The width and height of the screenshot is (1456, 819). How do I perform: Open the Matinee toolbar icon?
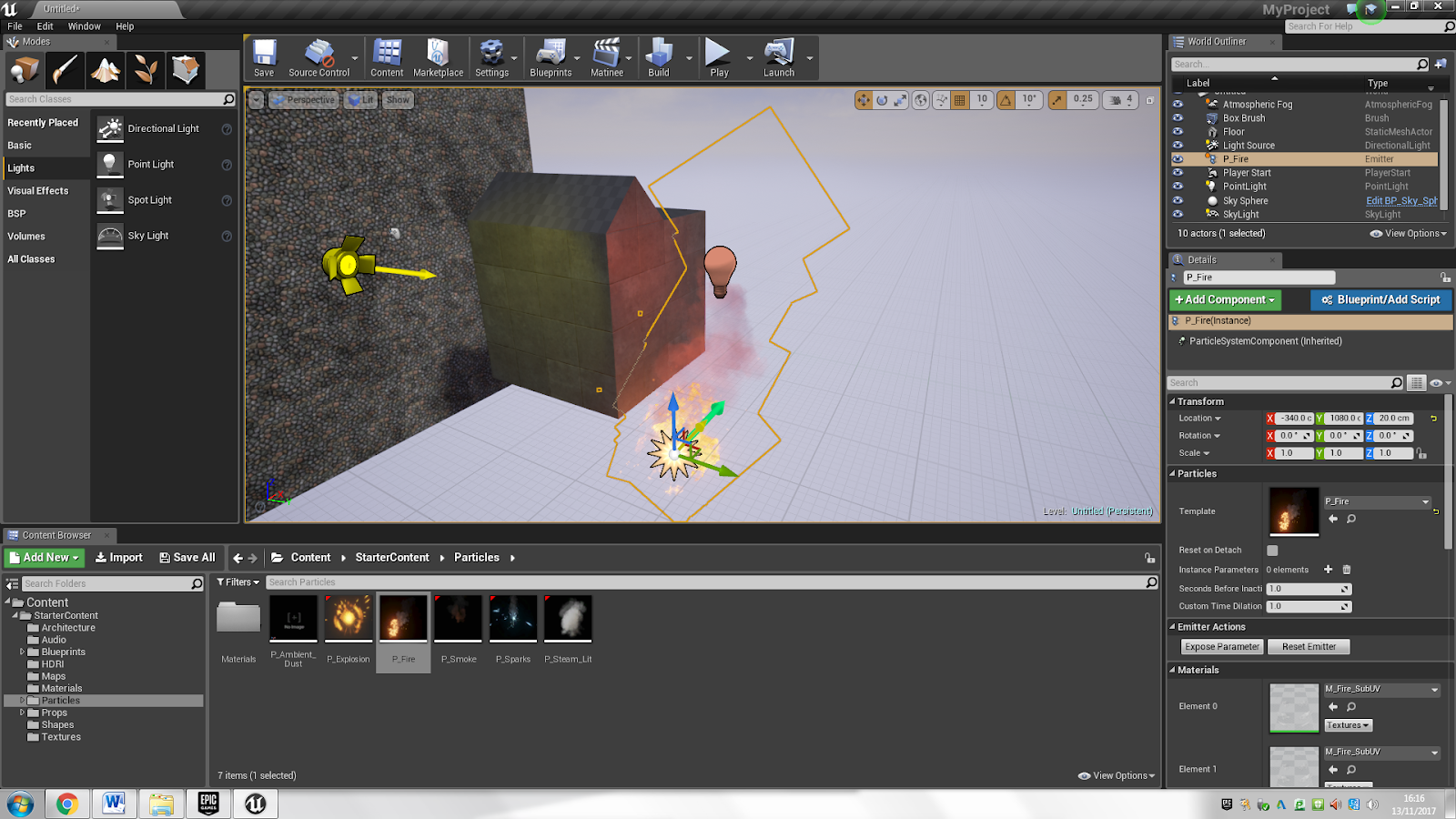coord(607,58)
